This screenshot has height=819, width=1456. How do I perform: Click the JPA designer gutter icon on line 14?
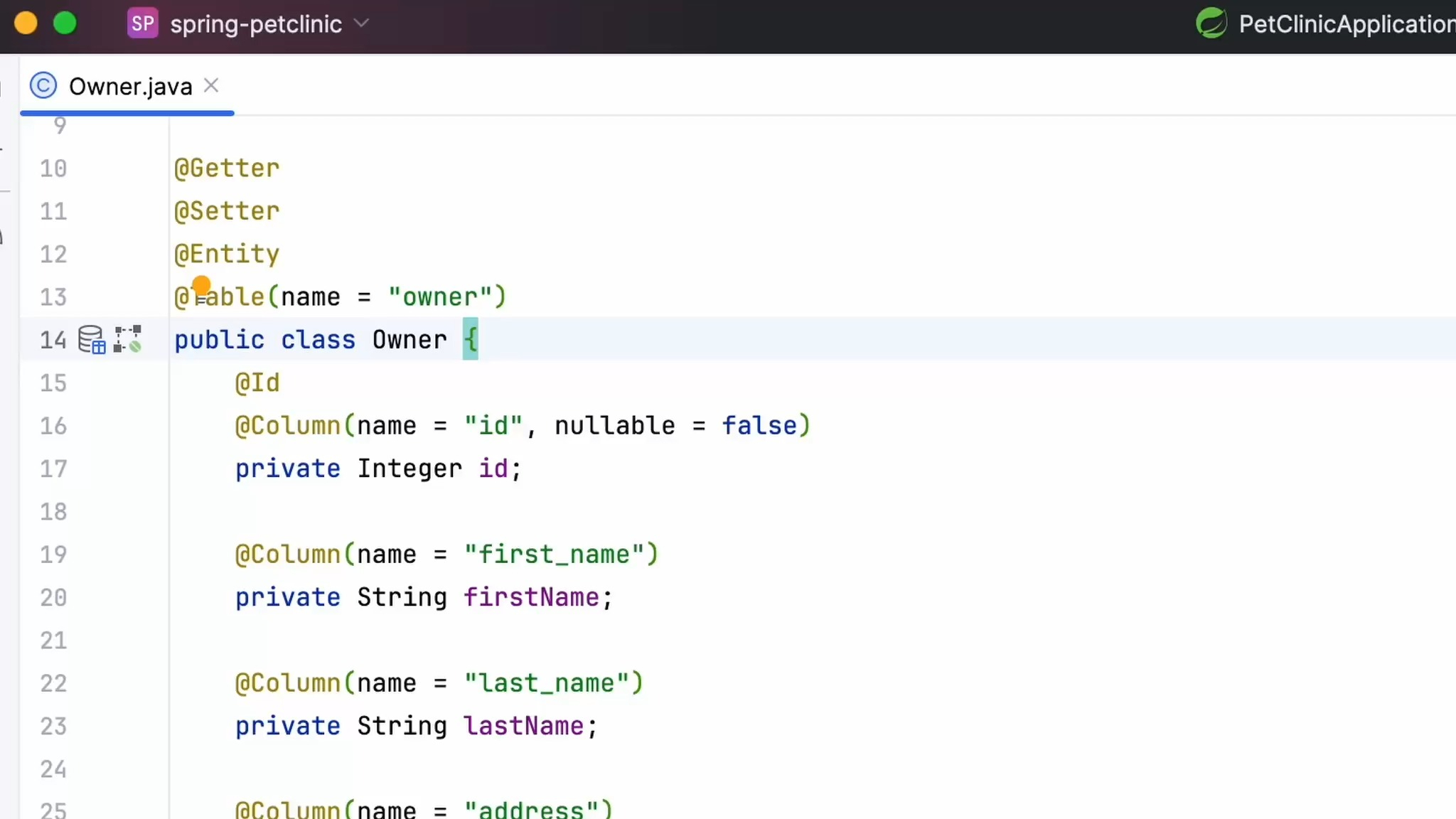128,340
